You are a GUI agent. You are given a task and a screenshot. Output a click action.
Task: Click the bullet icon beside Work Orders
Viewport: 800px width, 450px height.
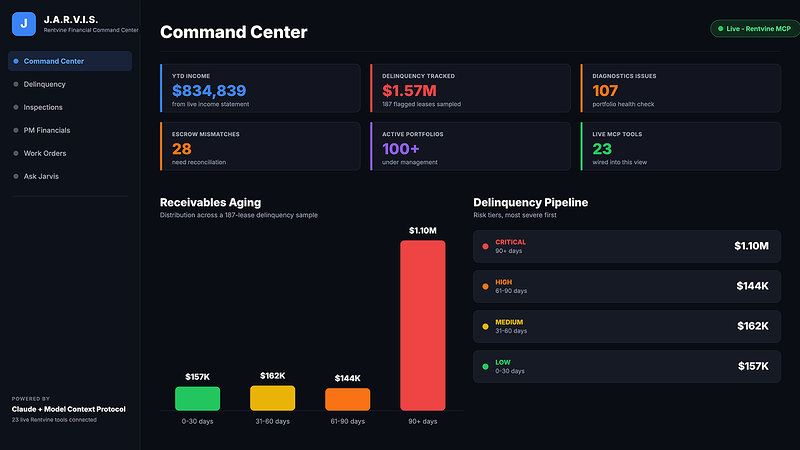16,153
